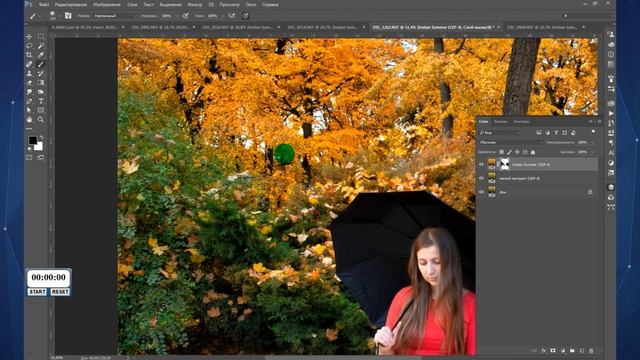640x360 pixels.
Task: Open brush opacity slider arrow in options bar
Action: [x=176, y=16]
